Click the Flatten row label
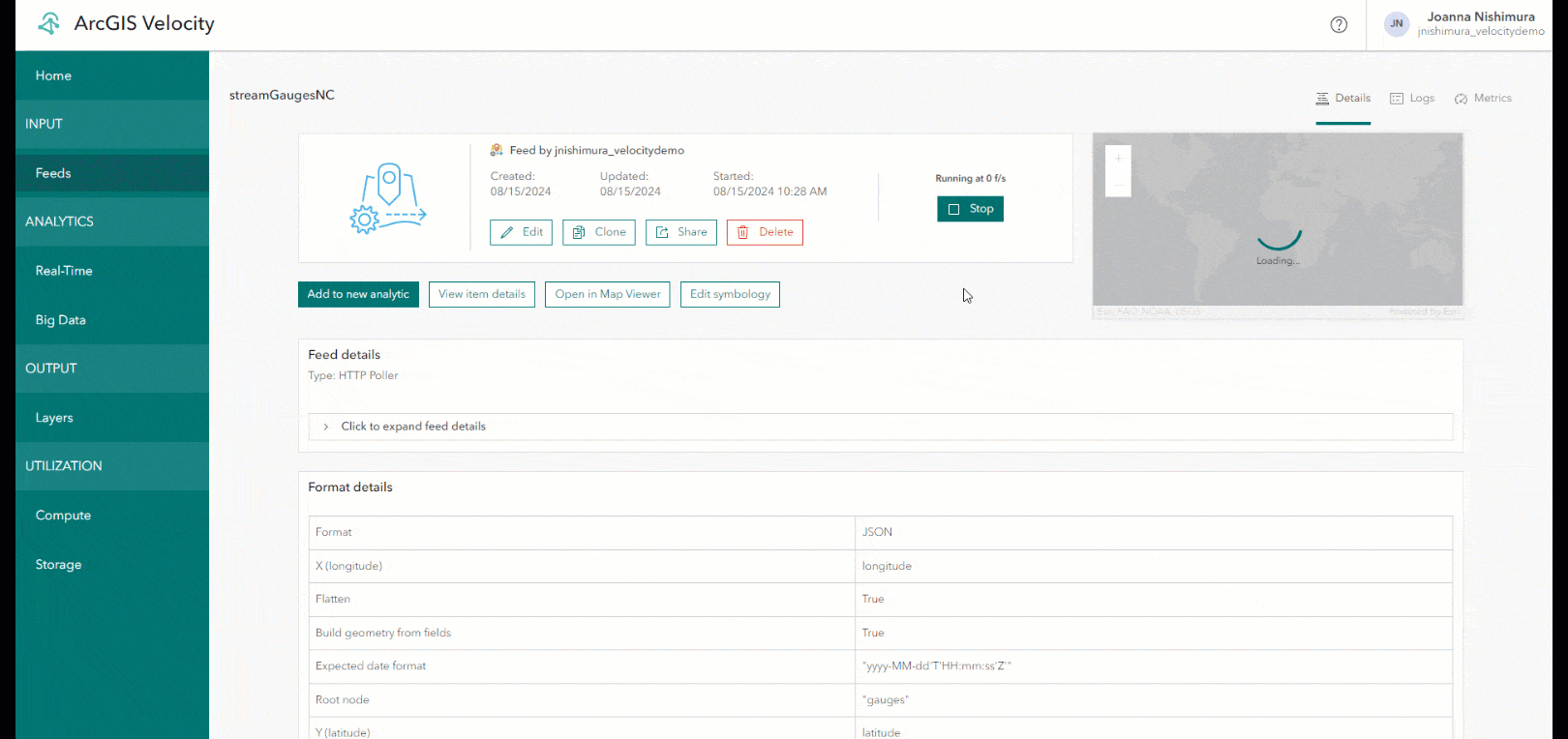 (x=333, y=599)
